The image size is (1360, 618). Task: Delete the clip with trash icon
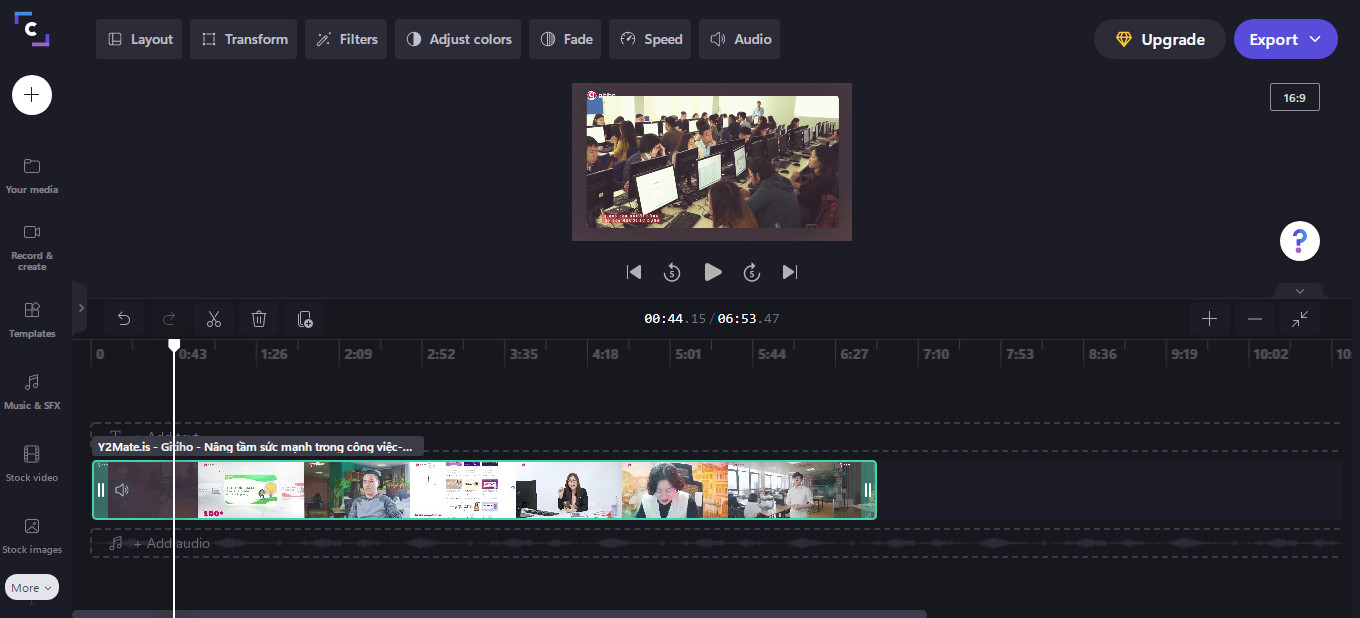[259, 319]
